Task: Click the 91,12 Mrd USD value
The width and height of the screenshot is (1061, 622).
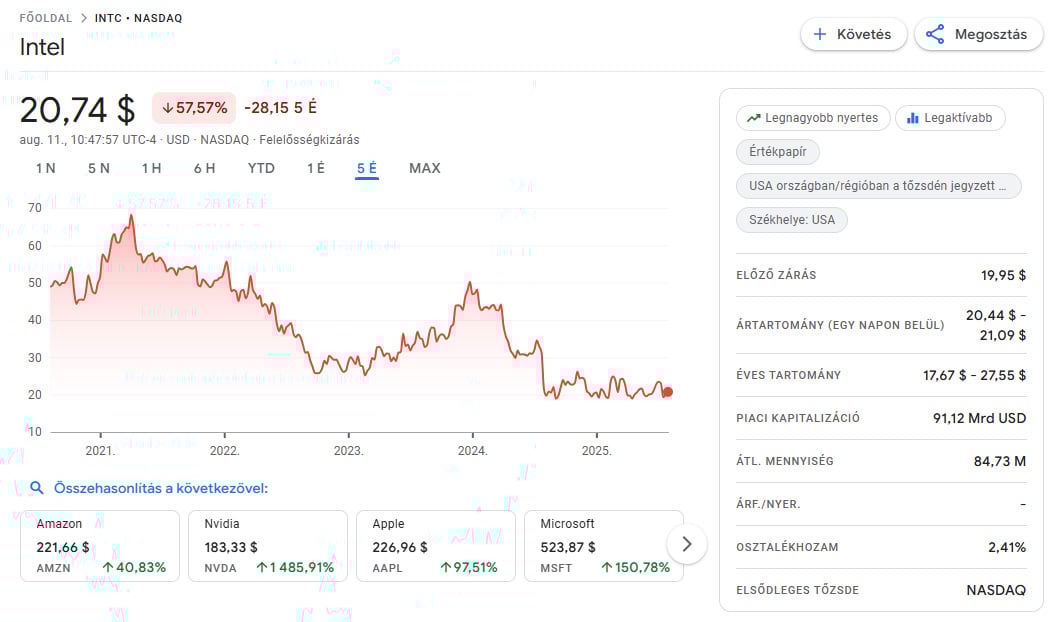Action: [979, 418]
